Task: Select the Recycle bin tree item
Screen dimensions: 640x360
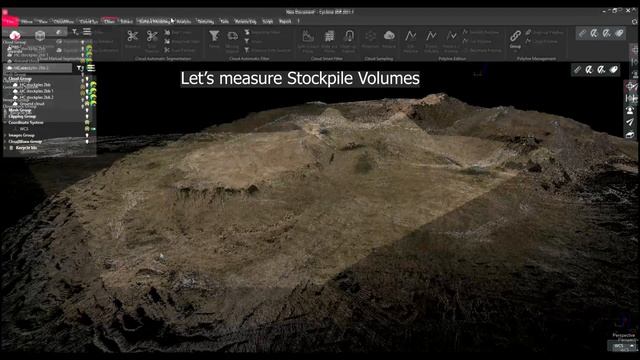Action: point(26,148)
